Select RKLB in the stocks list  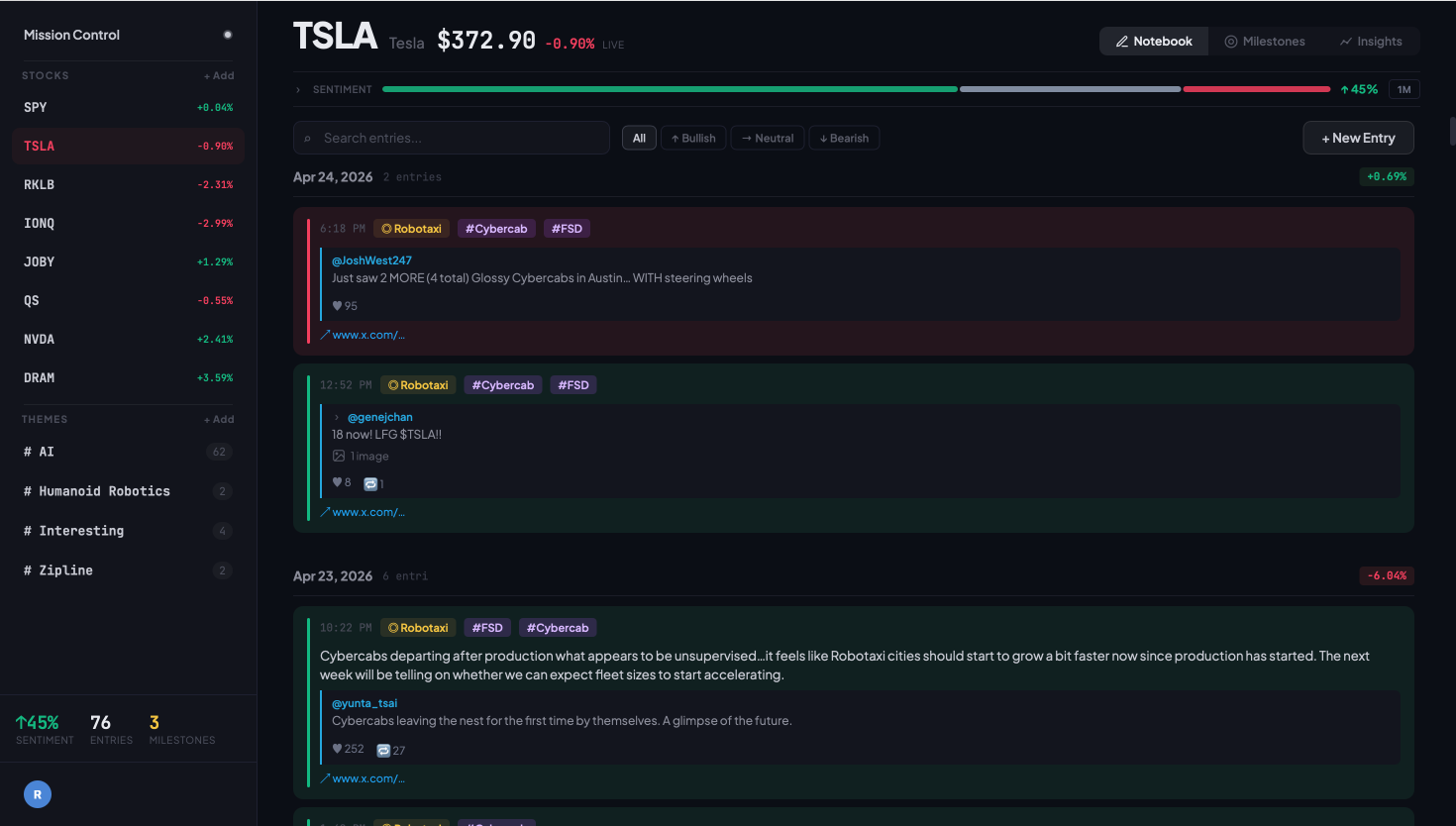pos(129,184)
